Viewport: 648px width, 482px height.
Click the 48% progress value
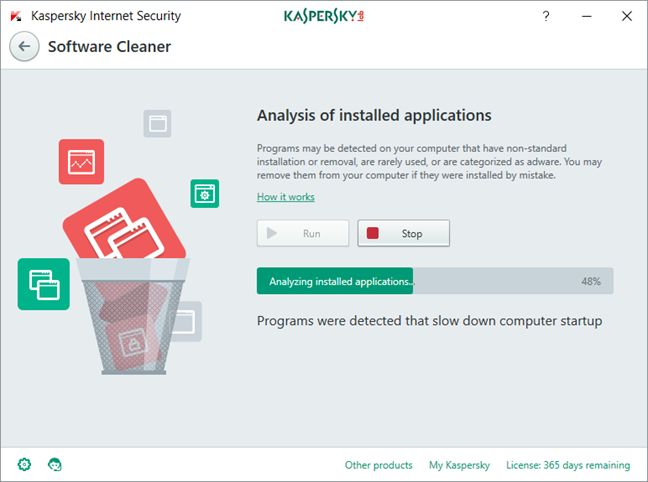point(591,282)
